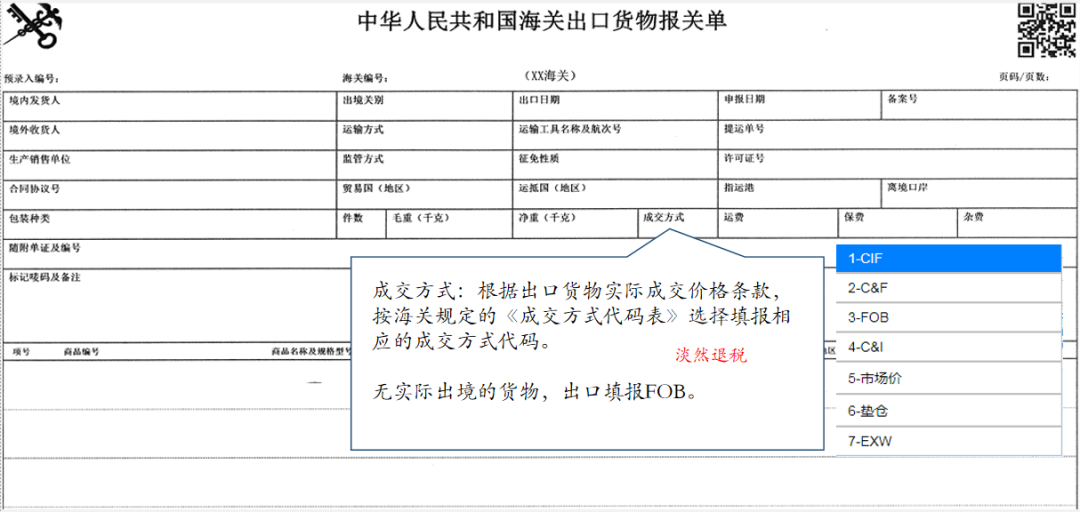Click the 贸易国（地区） field
Screen dimensions: 1080x512
click(x=425, y=194)
